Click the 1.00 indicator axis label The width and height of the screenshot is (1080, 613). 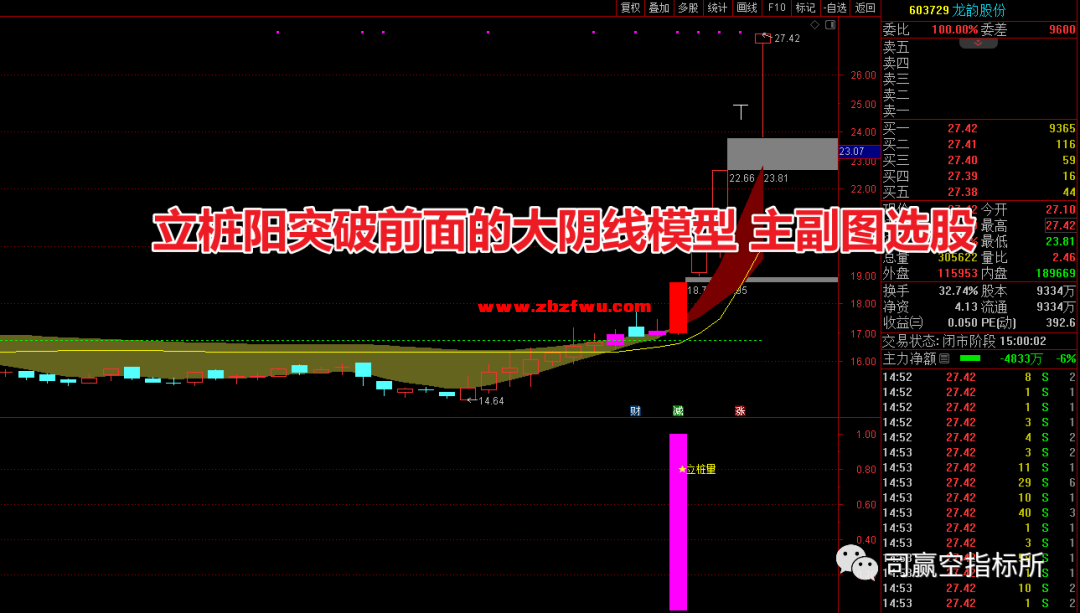(866, 434)
